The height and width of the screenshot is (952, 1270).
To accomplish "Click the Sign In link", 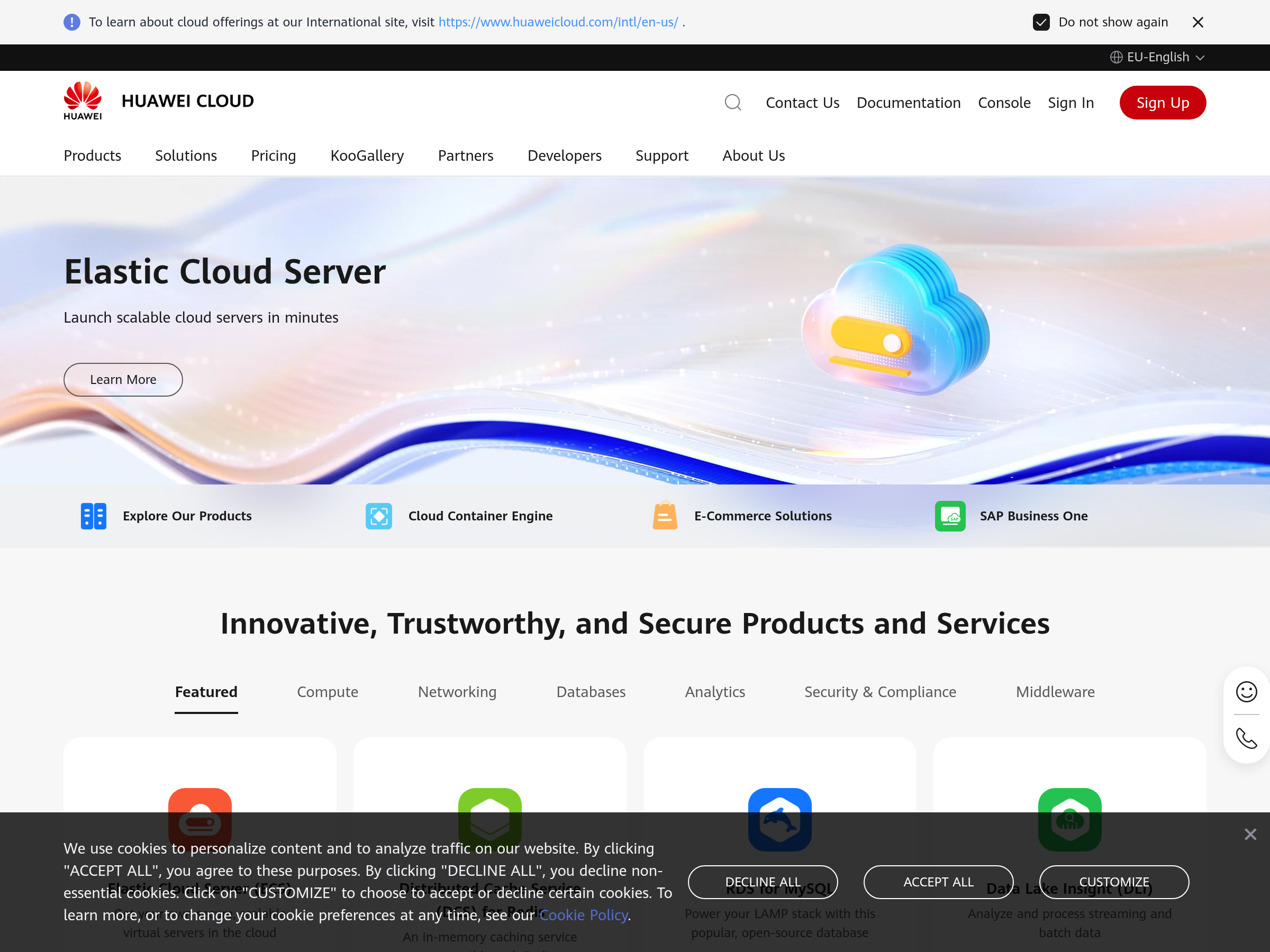I will click(x=1071, y=103).
